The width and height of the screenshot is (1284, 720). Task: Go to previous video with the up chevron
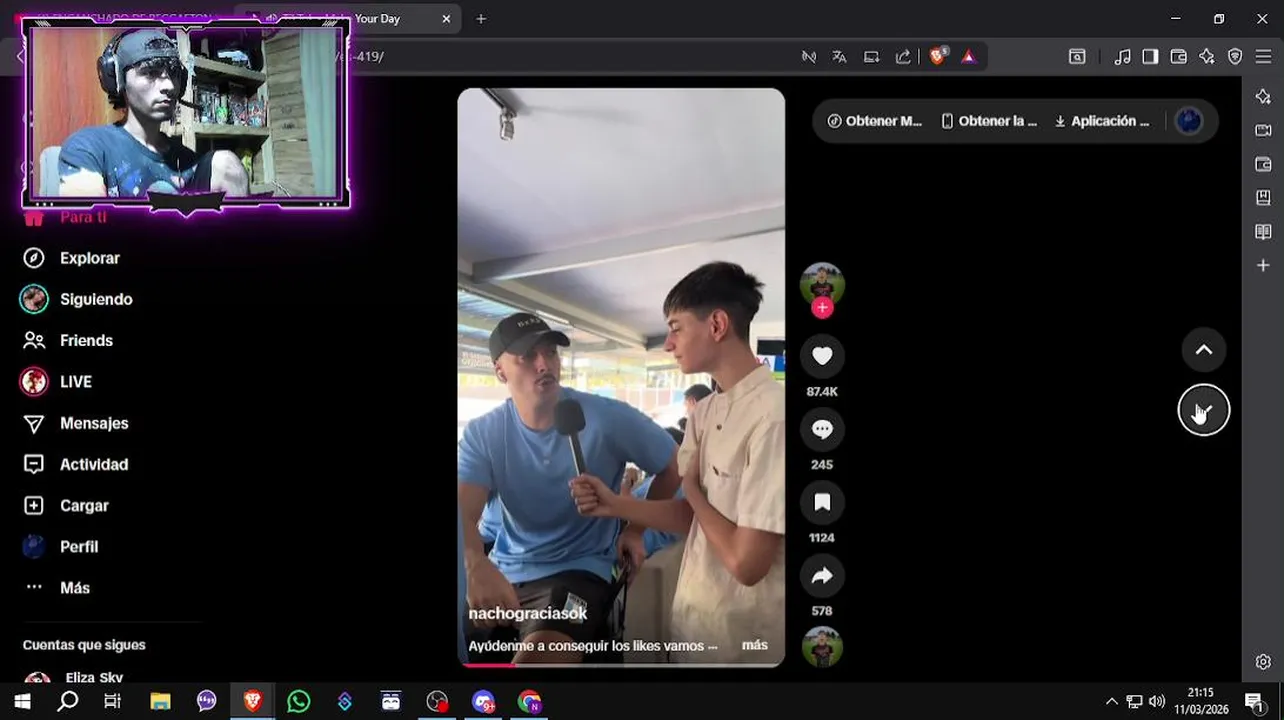point(1204,350)
